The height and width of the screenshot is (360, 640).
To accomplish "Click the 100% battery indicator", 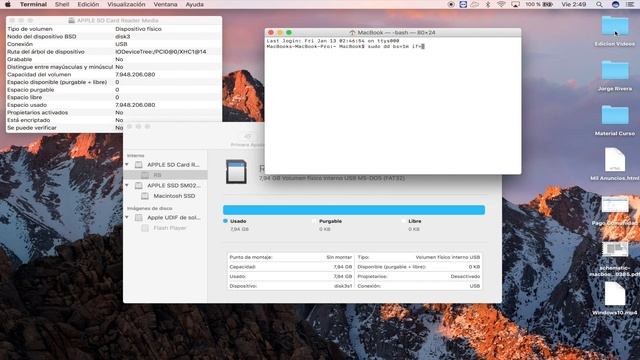I will pyautogui.click(x=539, y=4).
